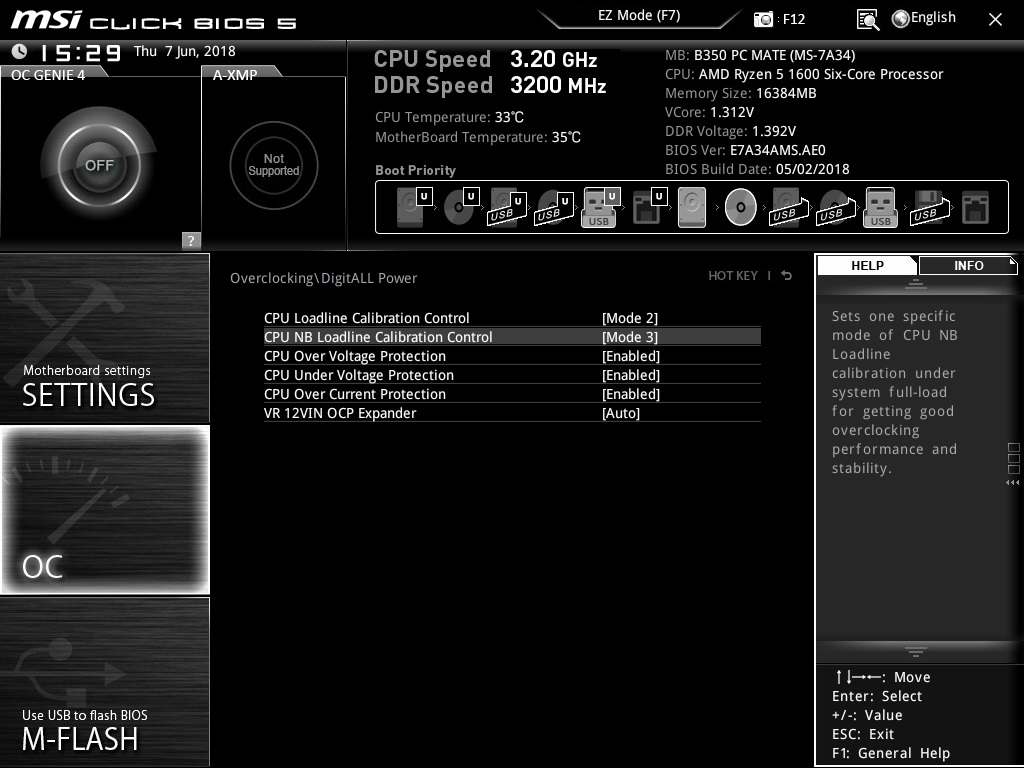The width and height of the screenshot is (1024, 768).
Task: Open the OC overclocking tile
Action: 104,509
